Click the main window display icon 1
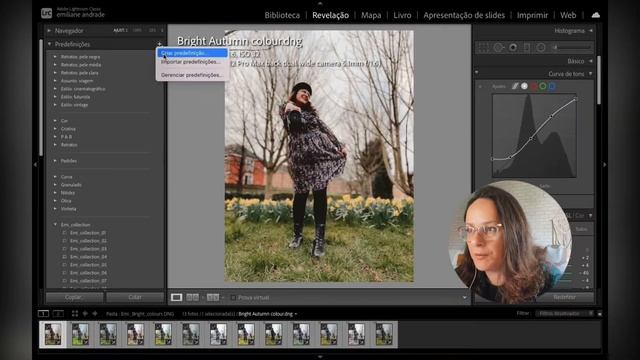The image size is (640, 360). (x=43, y=313)
